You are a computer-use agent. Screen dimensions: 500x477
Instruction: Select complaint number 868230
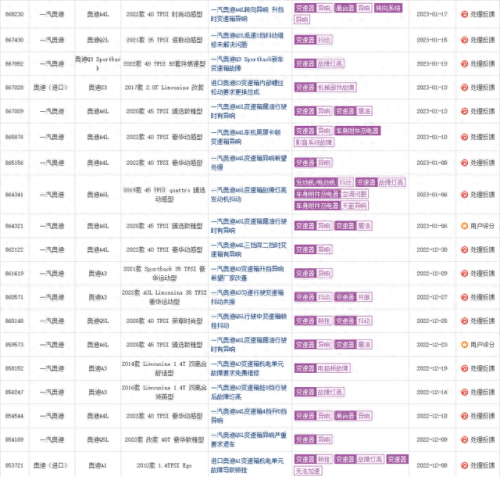[14, 14]
